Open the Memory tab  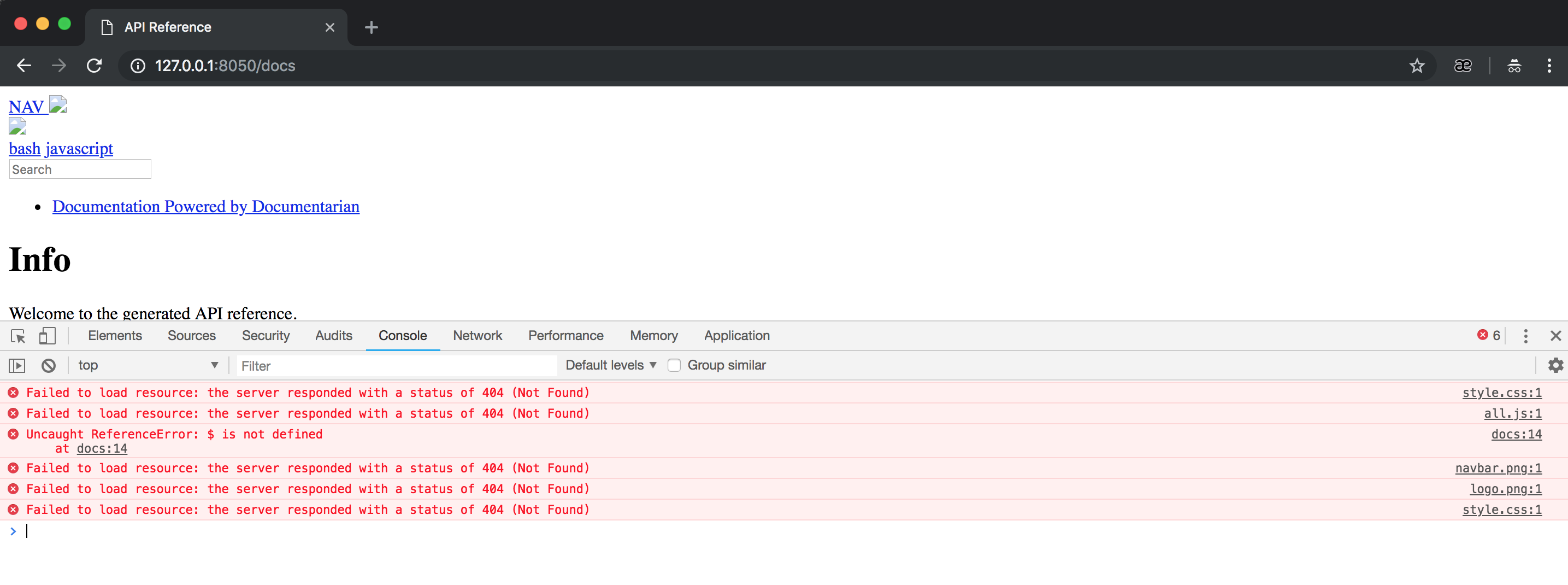click(654, 336)
